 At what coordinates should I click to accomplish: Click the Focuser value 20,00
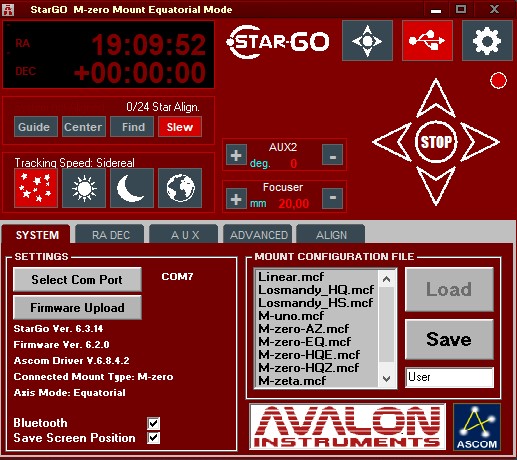(x=294, y=204)
